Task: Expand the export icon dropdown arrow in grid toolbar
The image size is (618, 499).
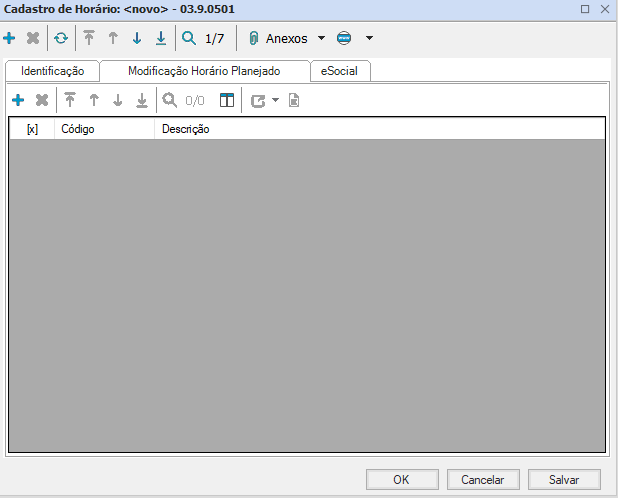Action: click(275, 100)
